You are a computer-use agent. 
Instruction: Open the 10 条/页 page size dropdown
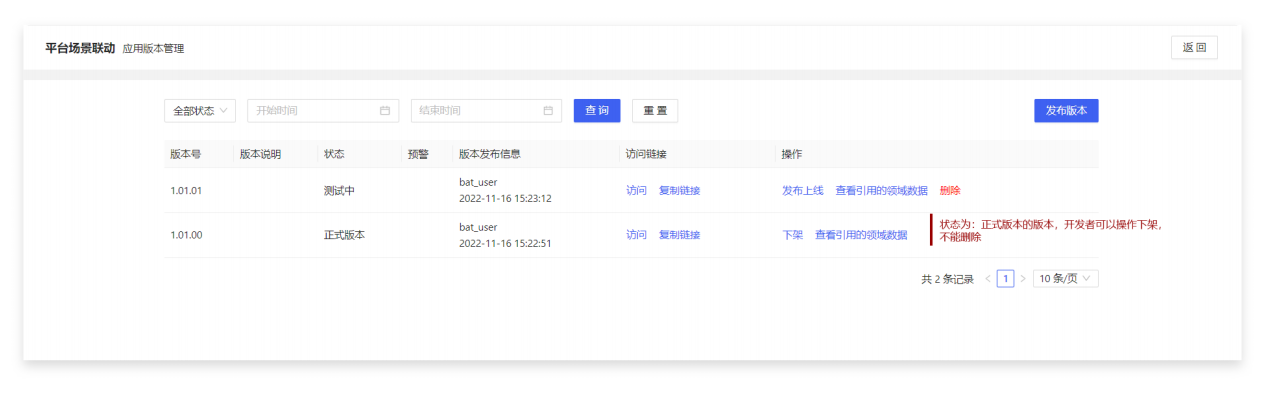[1066, 279]
